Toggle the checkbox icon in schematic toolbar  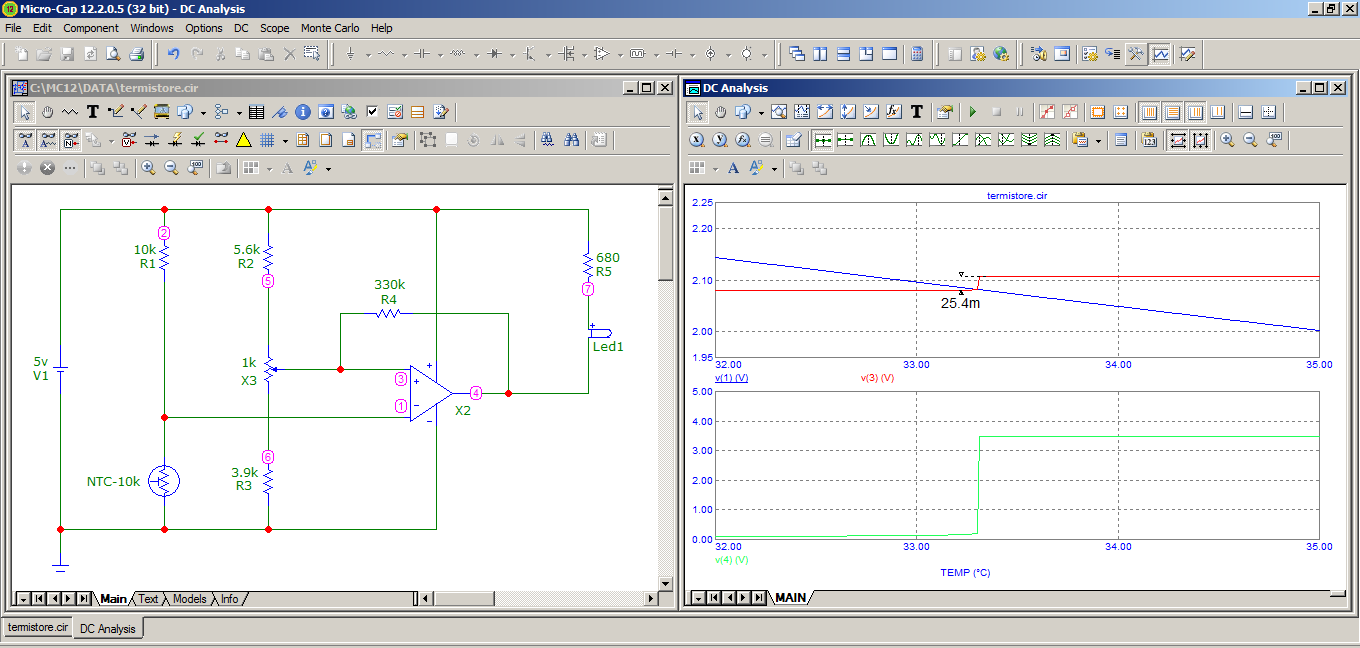click(372, 112)
